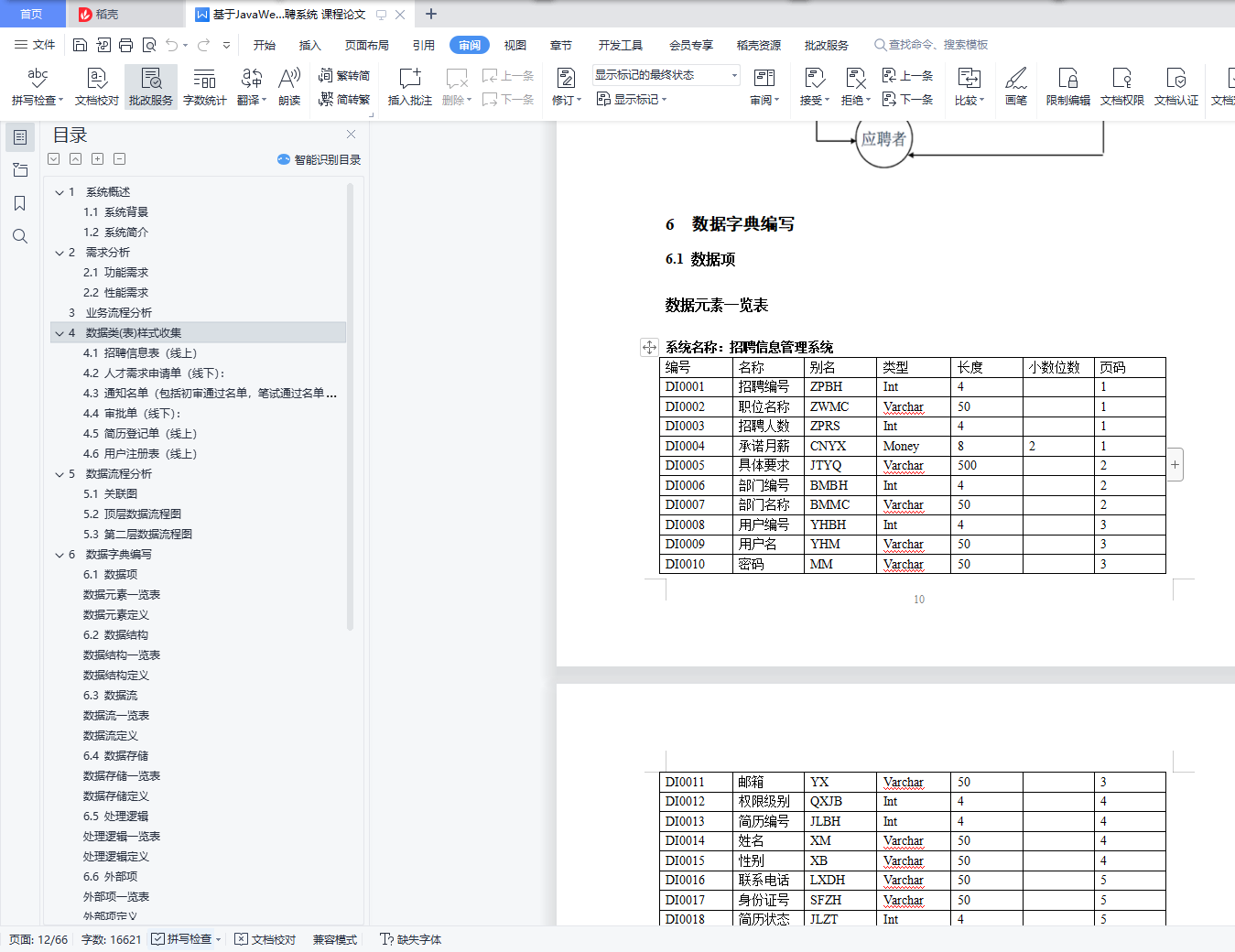The image size is (1235, 952).
Task: Open the 拼写检查 spell check tool
Action: tap(37, 87)
